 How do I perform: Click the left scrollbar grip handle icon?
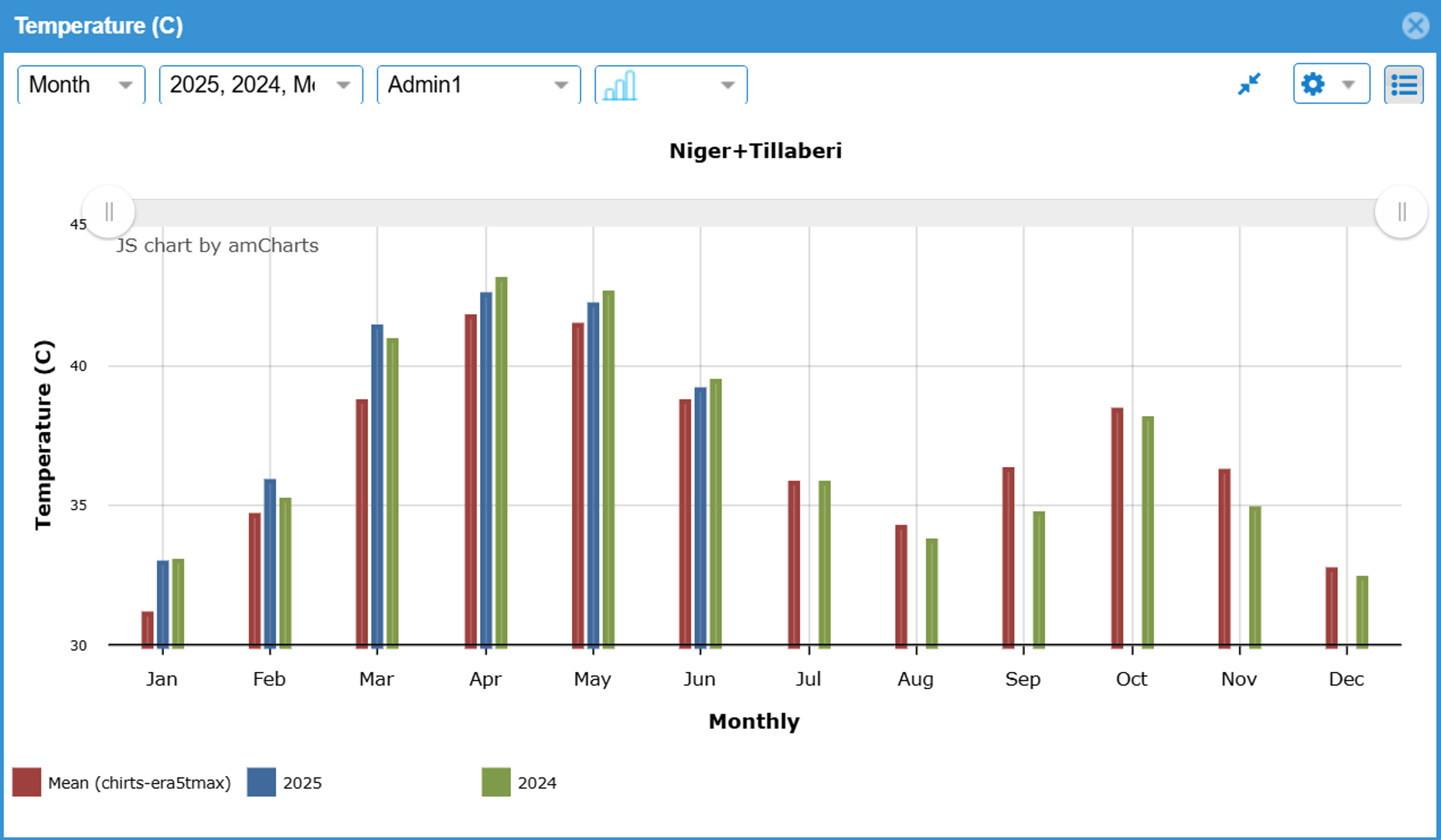pyautogui.click(x=109, y=211)
